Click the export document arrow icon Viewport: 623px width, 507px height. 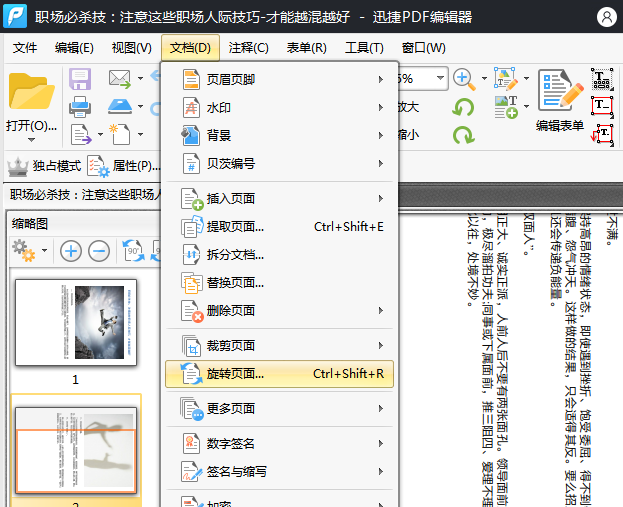[81, 135]
